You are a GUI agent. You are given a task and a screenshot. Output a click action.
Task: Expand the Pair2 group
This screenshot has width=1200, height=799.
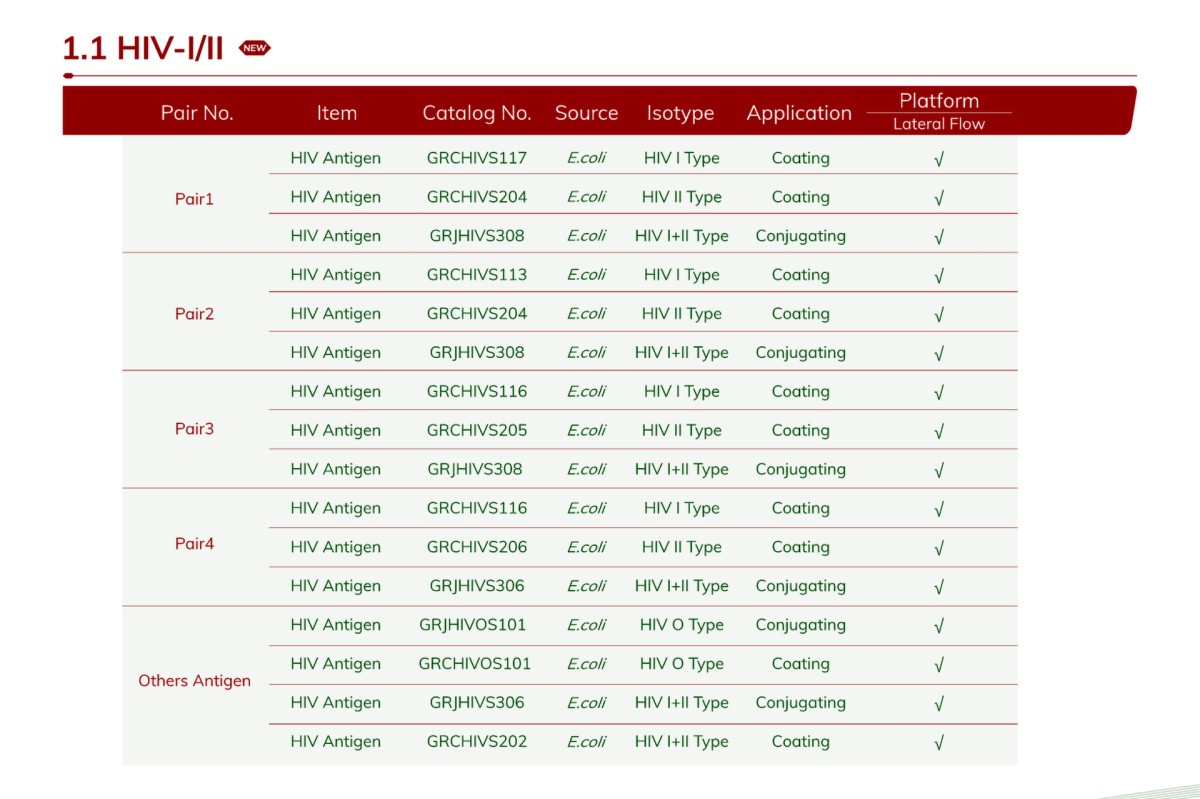pyautogui.click(x=195, y=313)
